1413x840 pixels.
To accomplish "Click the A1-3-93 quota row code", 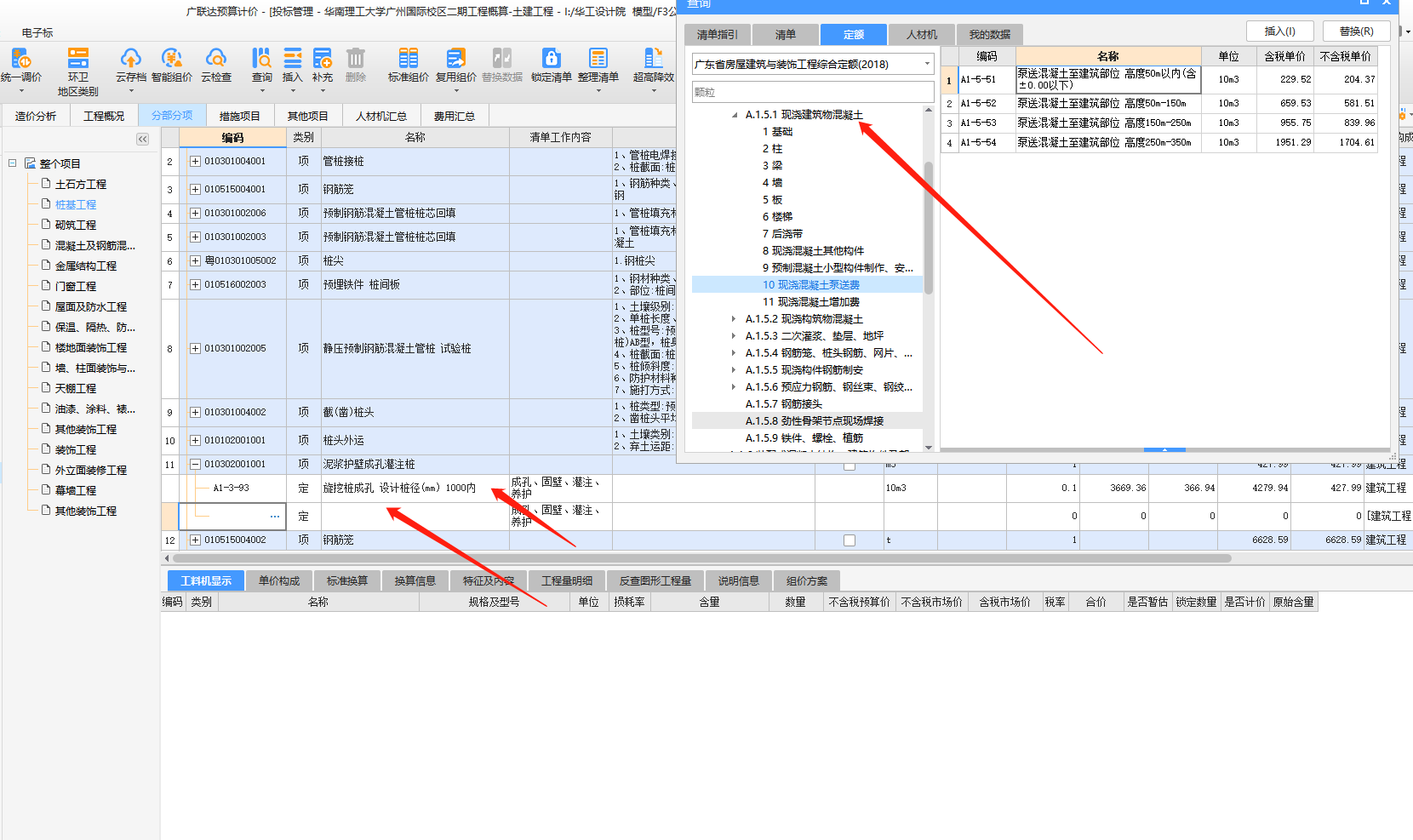I will click(232, 489).
